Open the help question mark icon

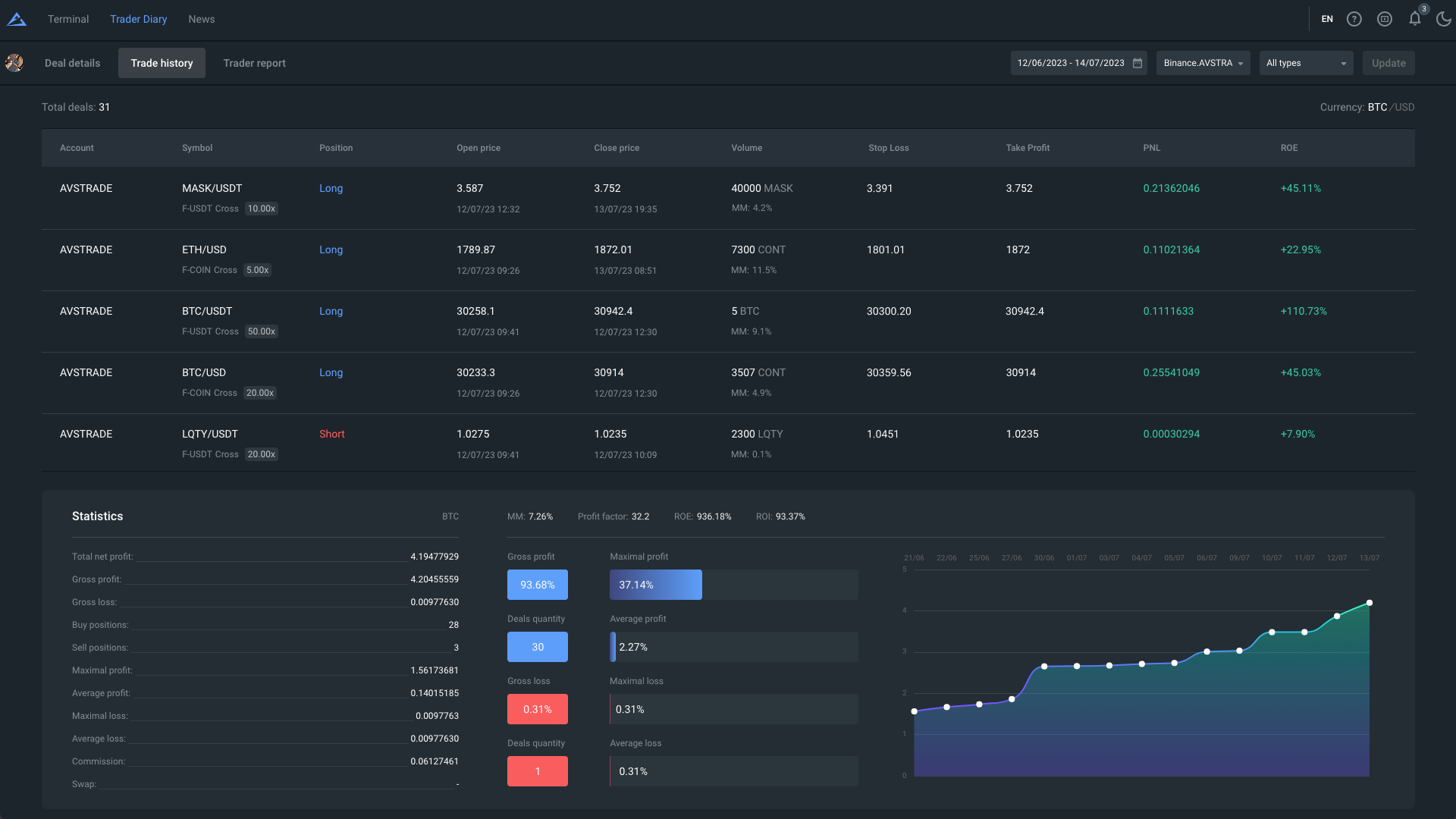point(1354,20)
